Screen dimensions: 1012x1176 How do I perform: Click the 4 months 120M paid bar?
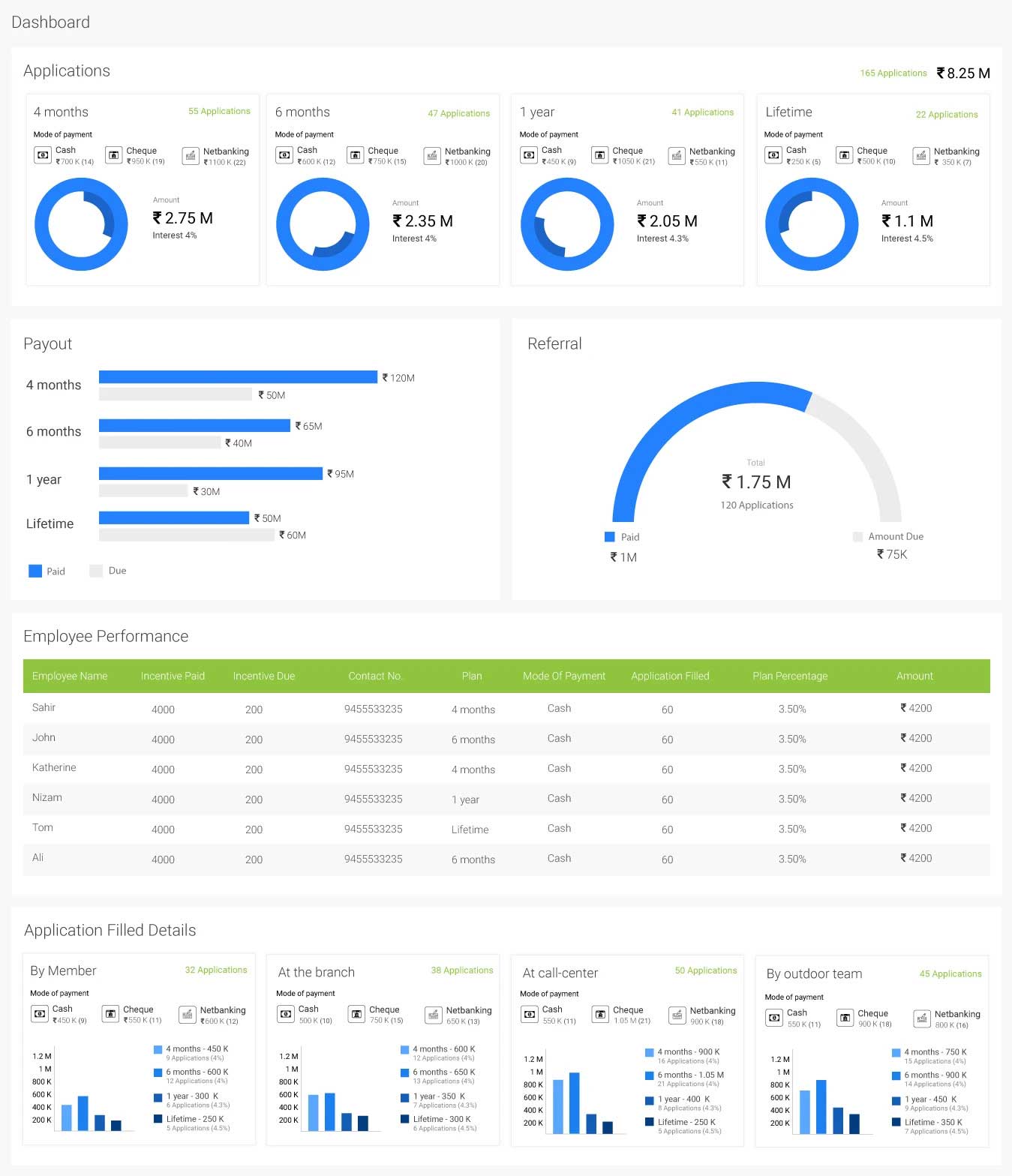[238, 377]
